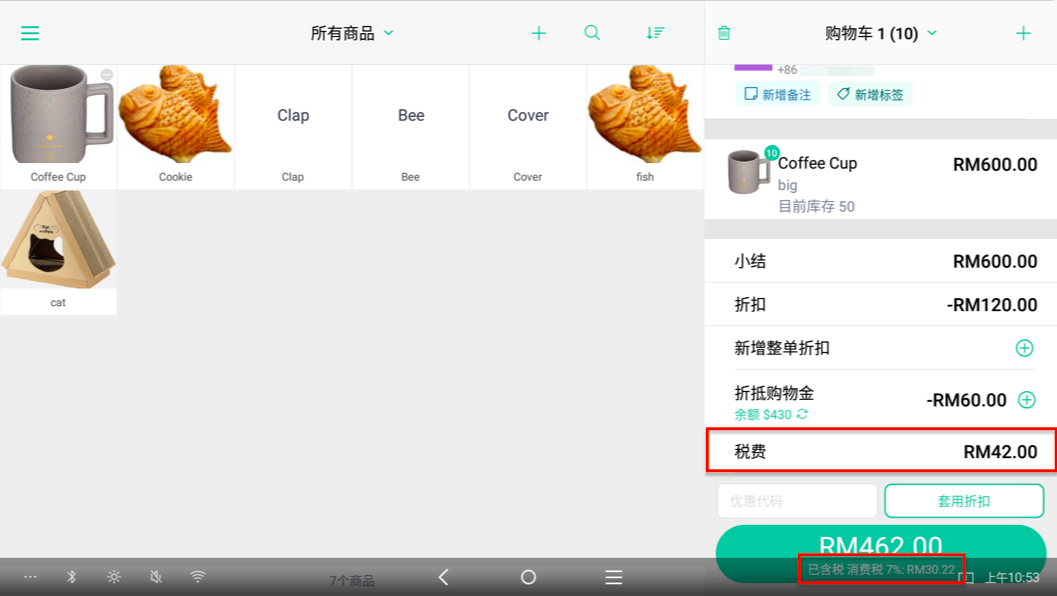Select the fish product tile
Image resolution: width=1057 pixels, height=596 pixels.
coord(645,127)
